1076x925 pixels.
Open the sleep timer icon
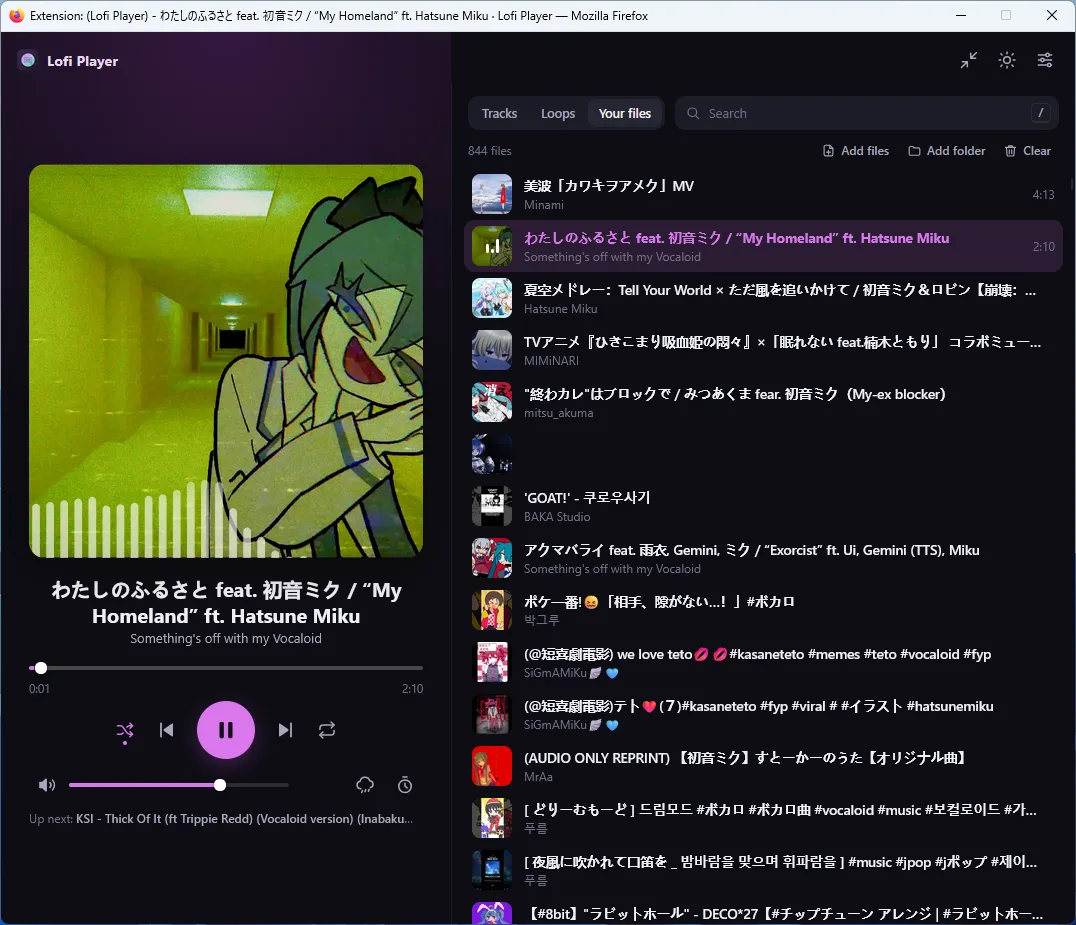(405, 785)
